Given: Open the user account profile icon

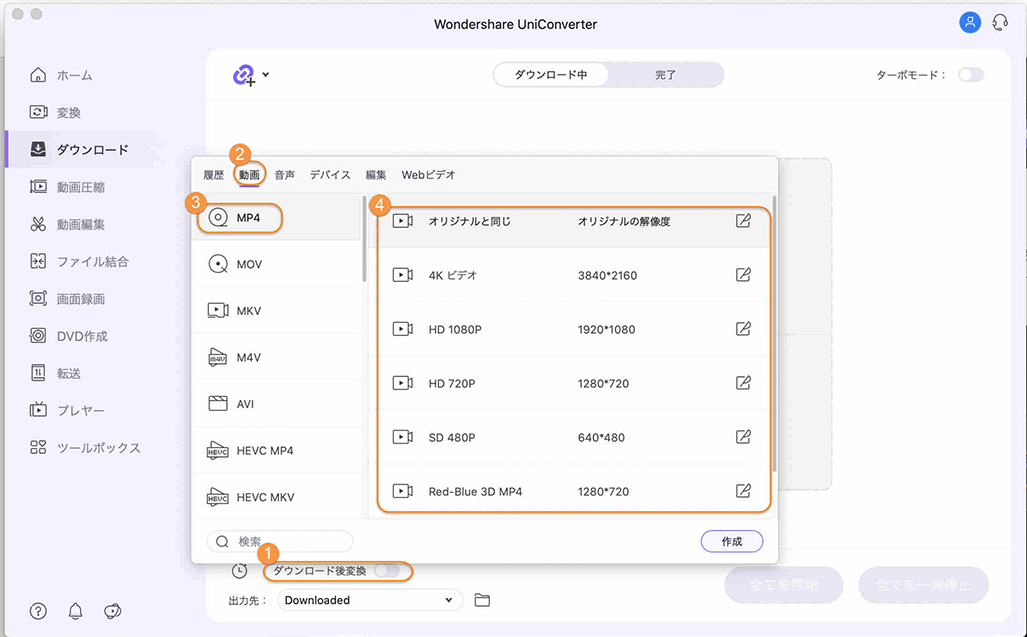Looking at the screenshot, I should pos(969,22).
